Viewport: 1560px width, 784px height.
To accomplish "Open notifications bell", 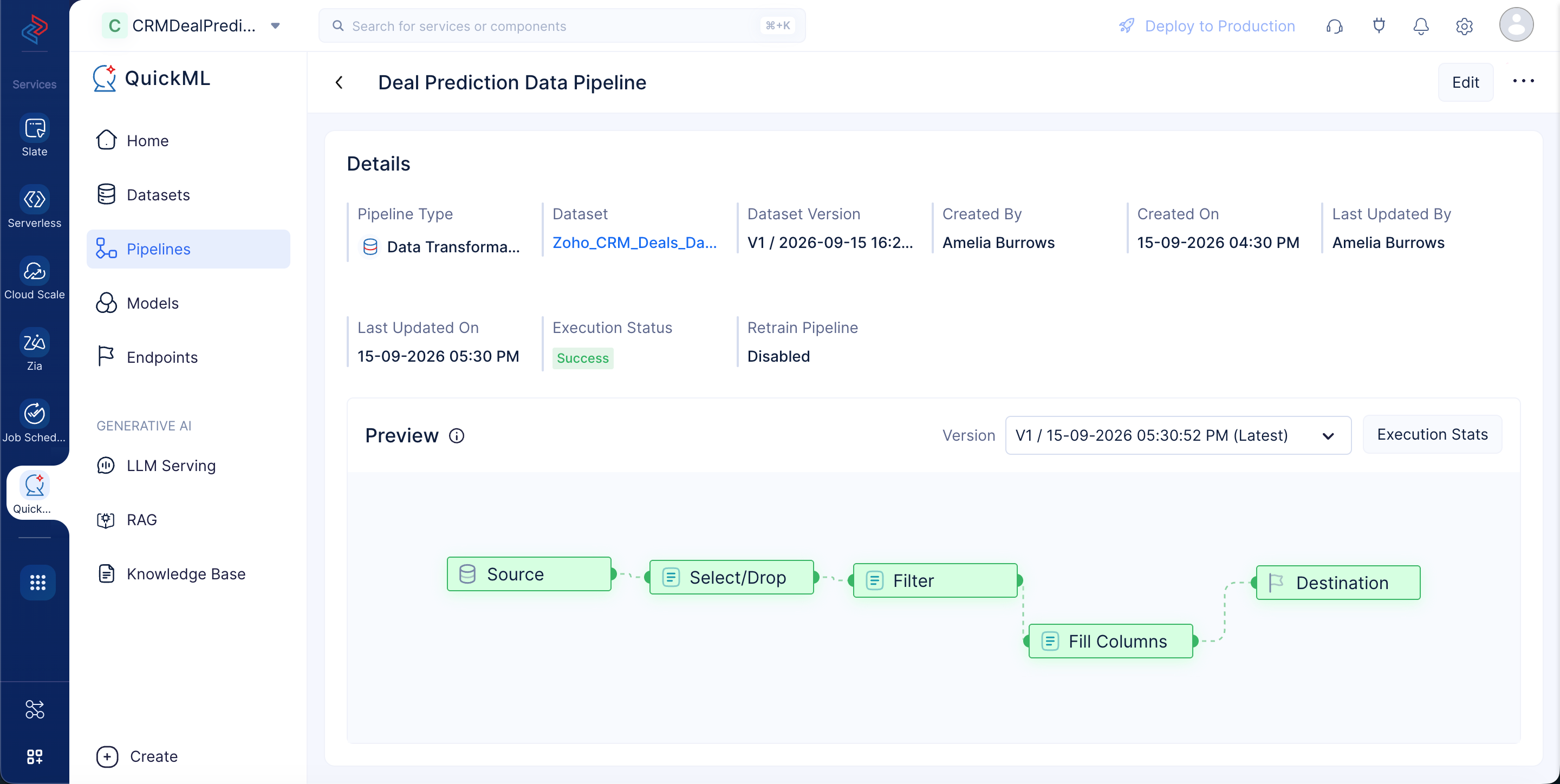I will click(x=1421, y=26).
